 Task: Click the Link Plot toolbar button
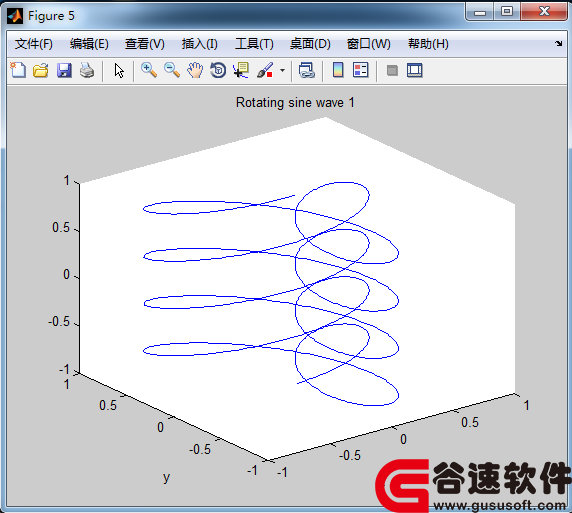point(306,70)
